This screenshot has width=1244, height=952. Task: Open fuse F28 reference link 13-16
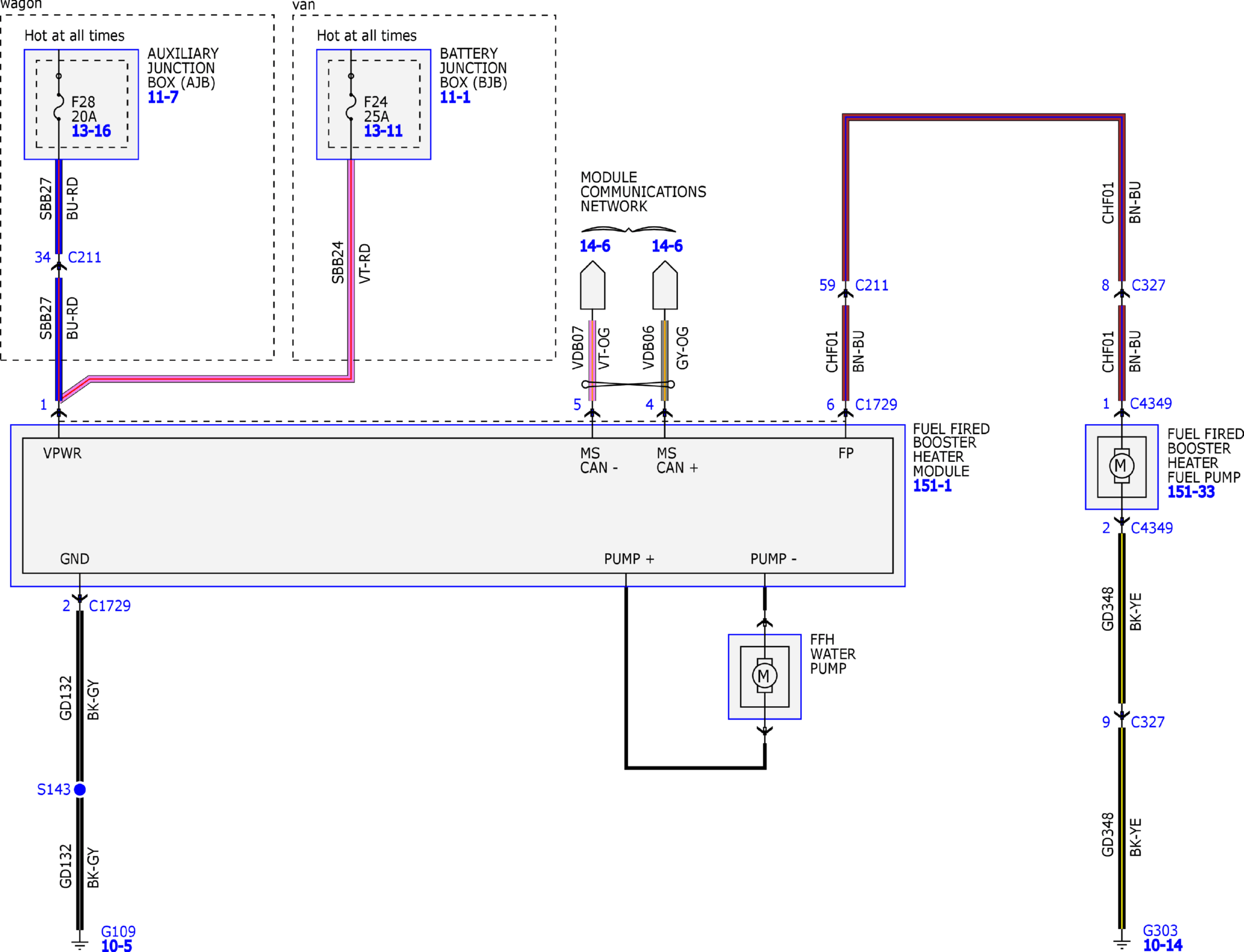coord(91,131)
